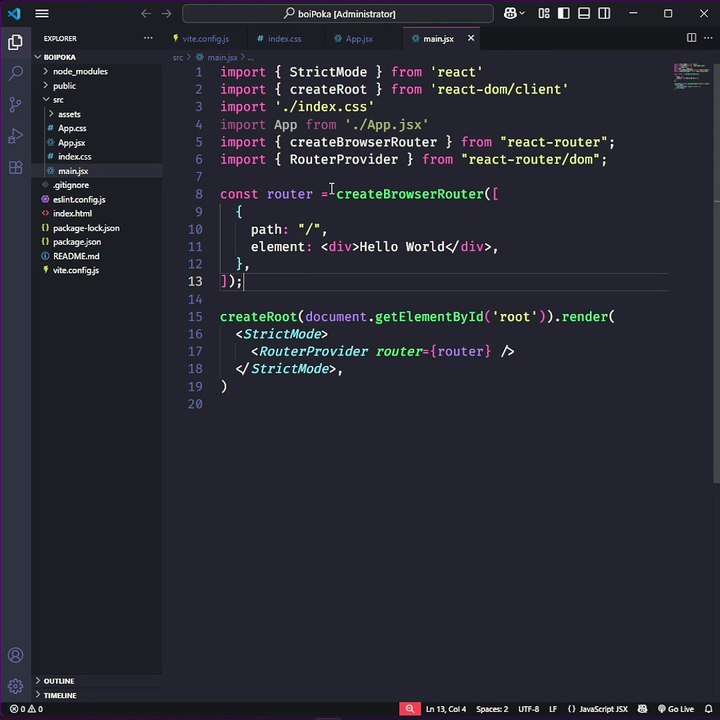
Task: Click the boiPoka command center search box
Action: [338, 14]
